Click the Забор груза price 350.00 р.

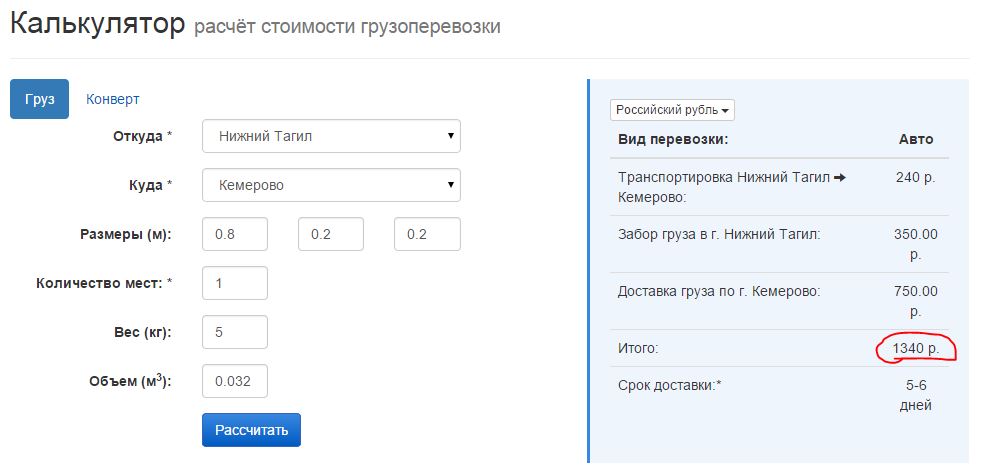pyautogui.click(x=916, y=244)
